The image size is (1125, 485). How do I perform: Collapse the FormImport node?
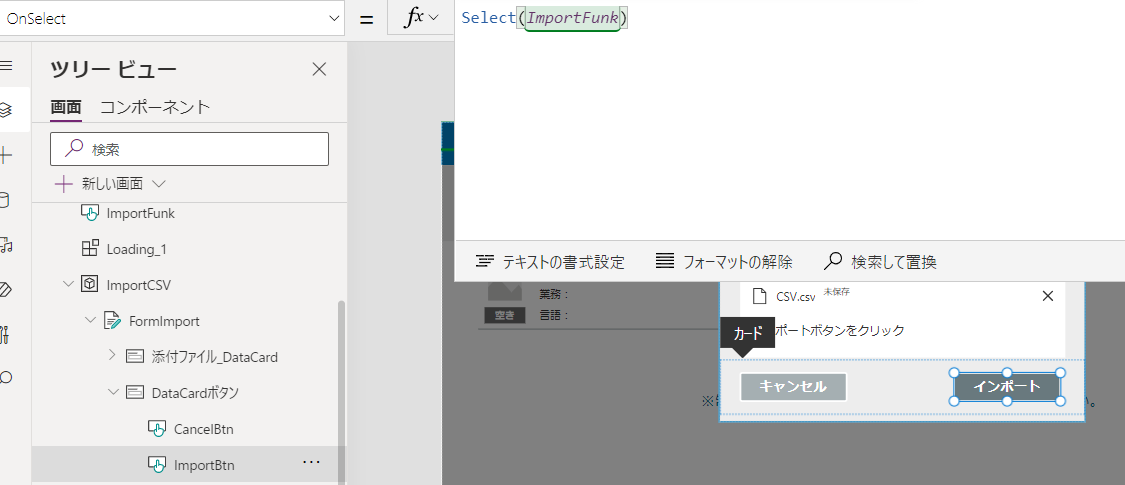(x=90, y=320)
